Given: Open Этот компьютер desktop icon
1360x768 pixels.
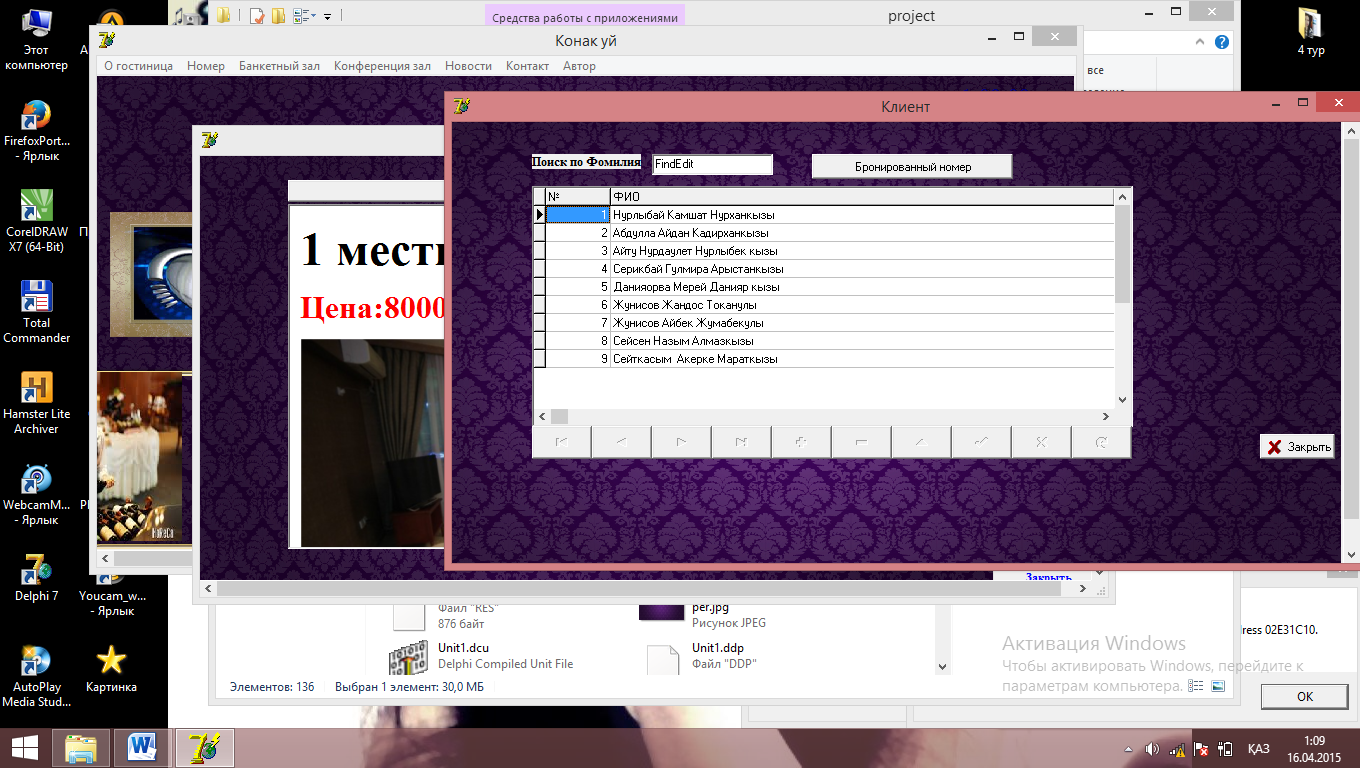Looking at the screenshot, I should coord(37,40).
